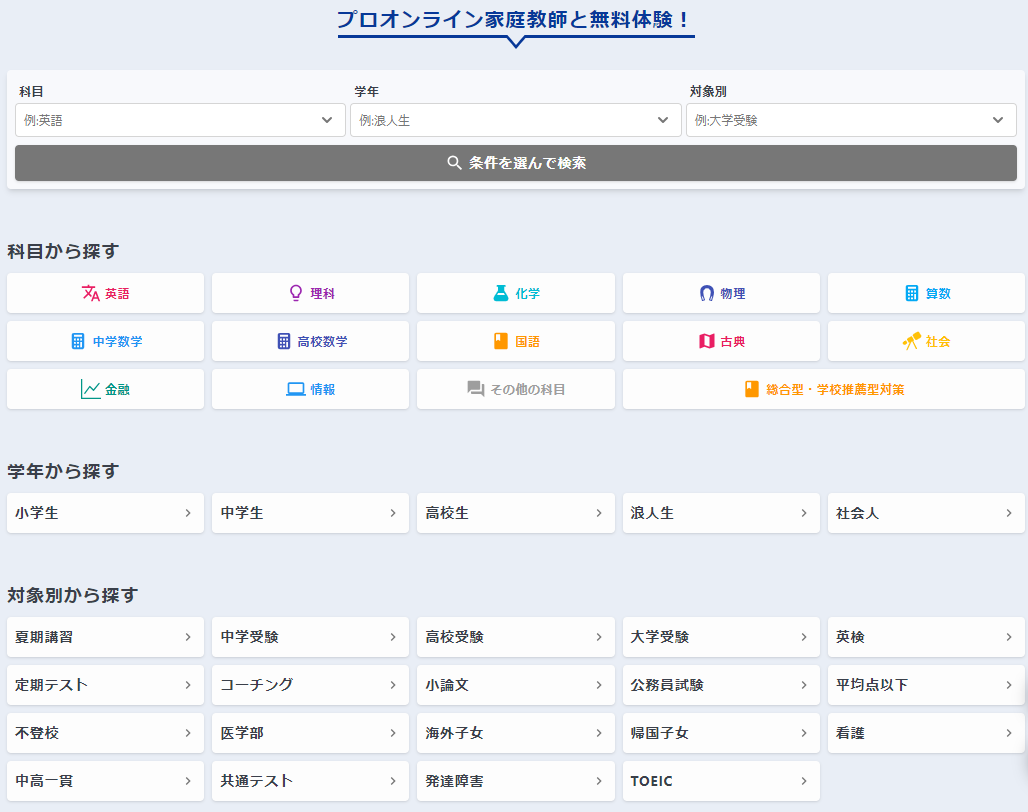Choose the 高校数学 subject label
Screen dimensions: 1028x812
point(323,341)
